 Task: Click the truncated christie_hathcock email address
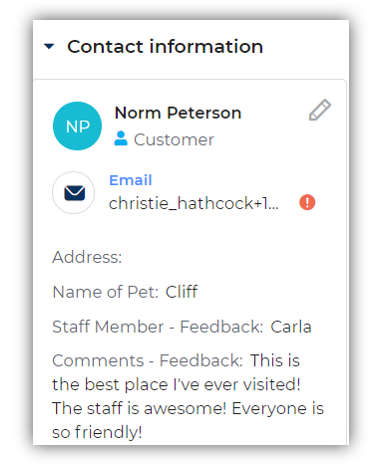[194, 203]
